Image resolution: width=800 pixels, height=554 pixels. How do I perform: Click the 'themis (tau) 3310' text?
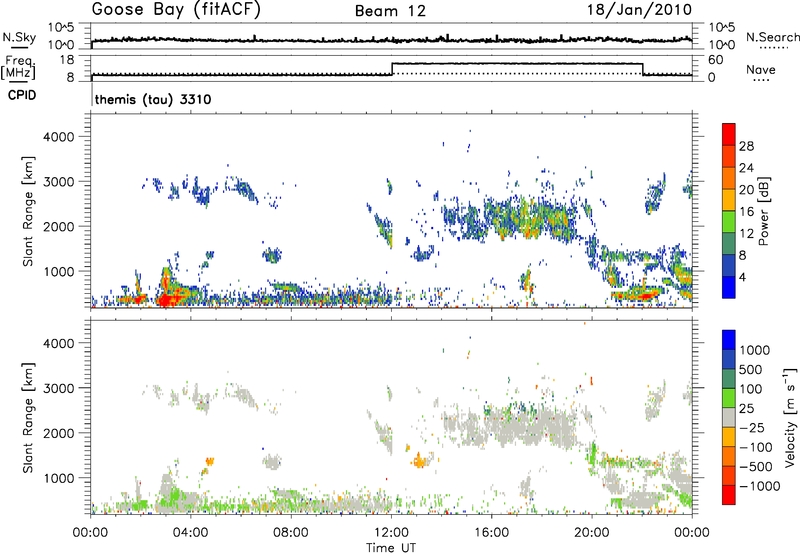coord(153,99)
